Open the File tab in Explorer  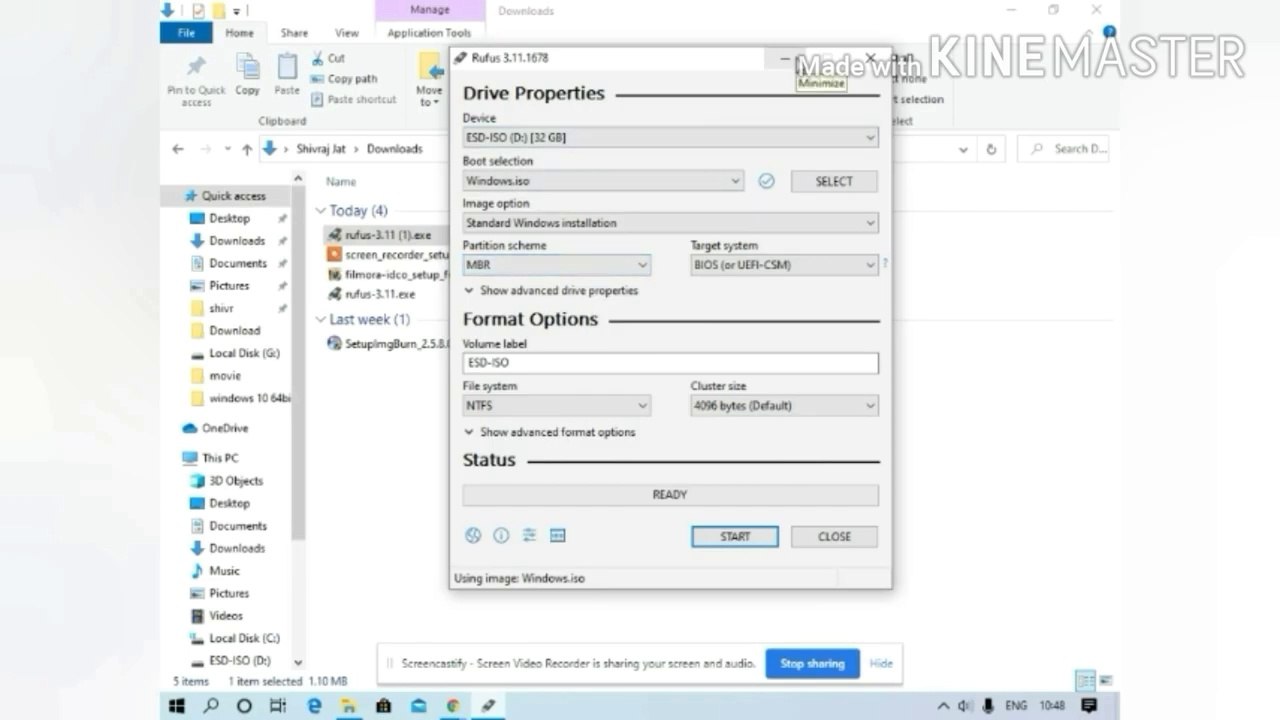coord(186,33)
